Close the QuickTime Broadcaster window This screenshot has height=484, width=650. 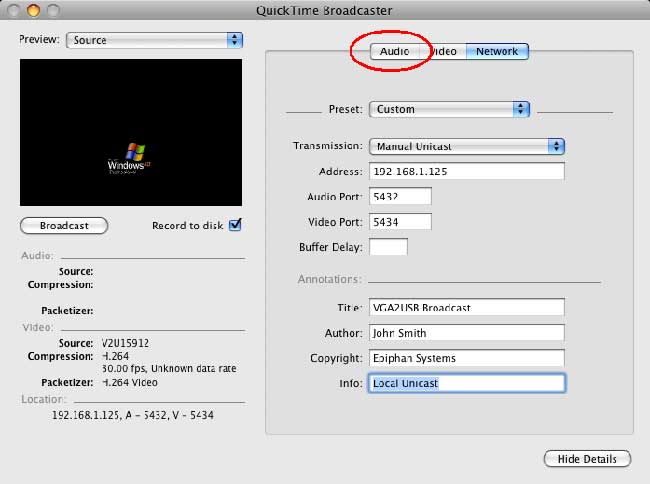point(12,10)
